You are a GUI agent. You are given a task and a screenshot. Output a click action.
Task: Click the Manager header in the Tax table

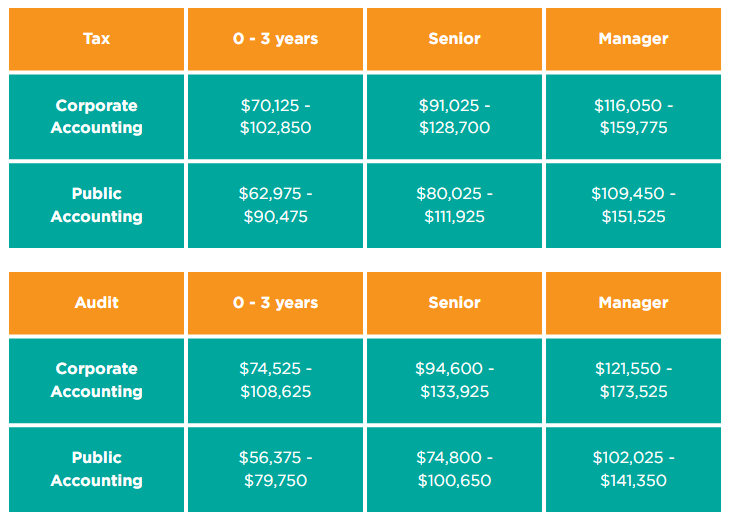[x=633, y=39]
